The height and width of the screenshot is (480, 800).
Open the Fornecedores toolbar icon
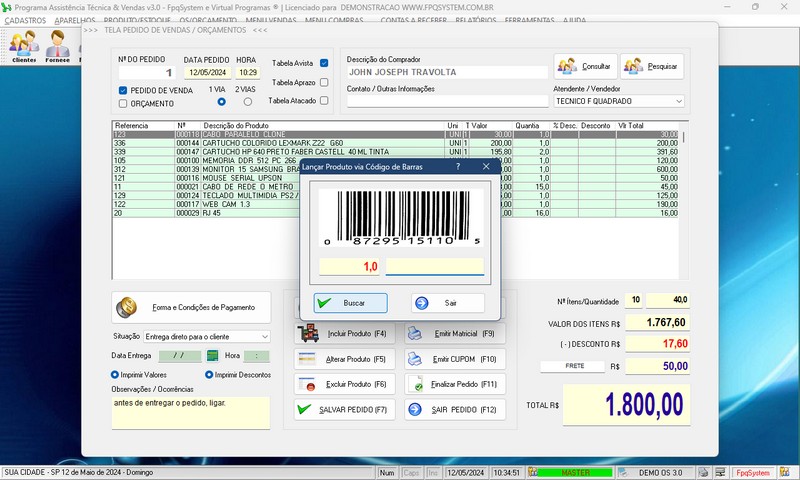(58, 46)
